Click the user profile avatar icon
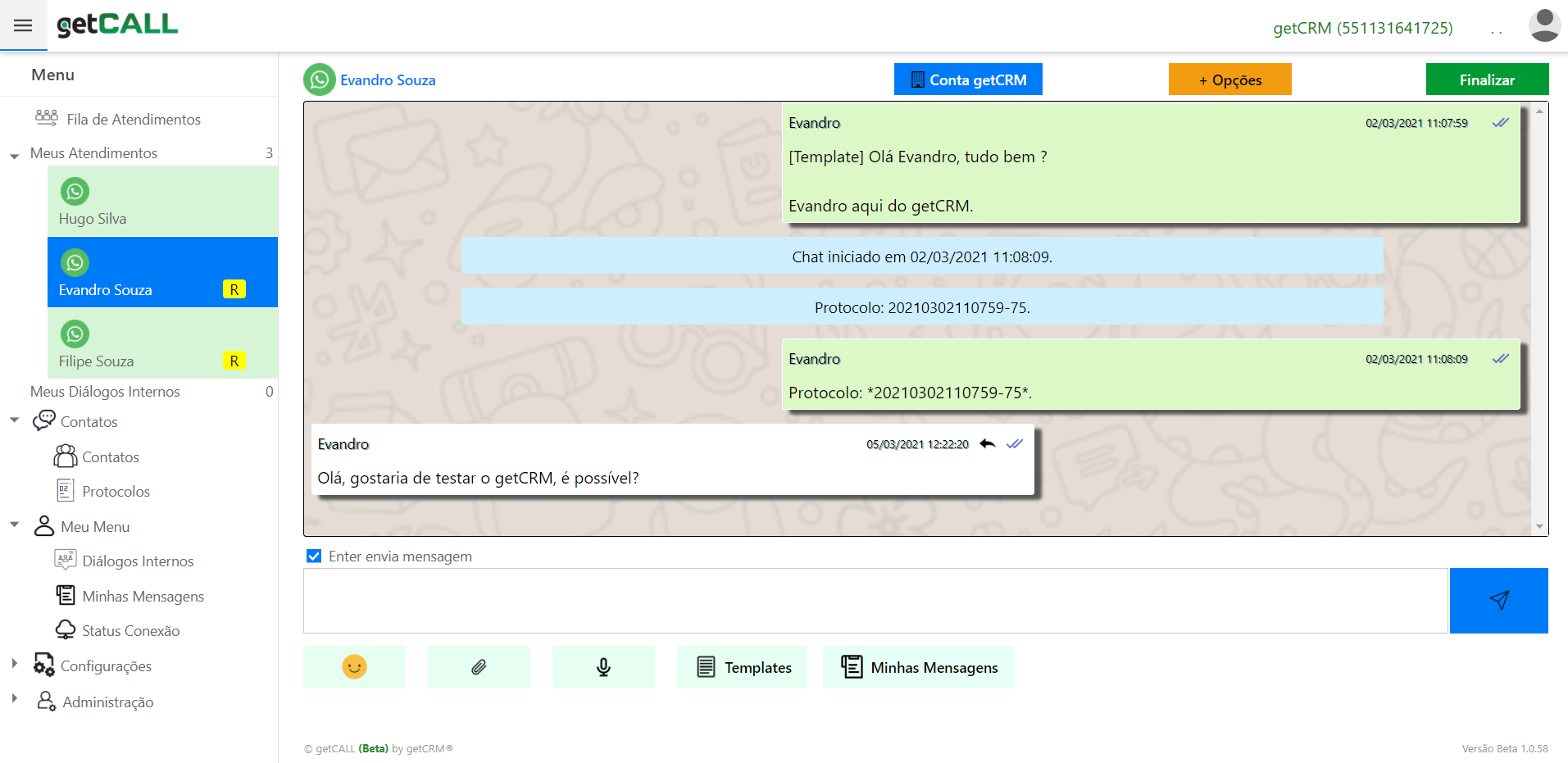The width and height of the screenshot is (1568, 763). [1544, 25]
